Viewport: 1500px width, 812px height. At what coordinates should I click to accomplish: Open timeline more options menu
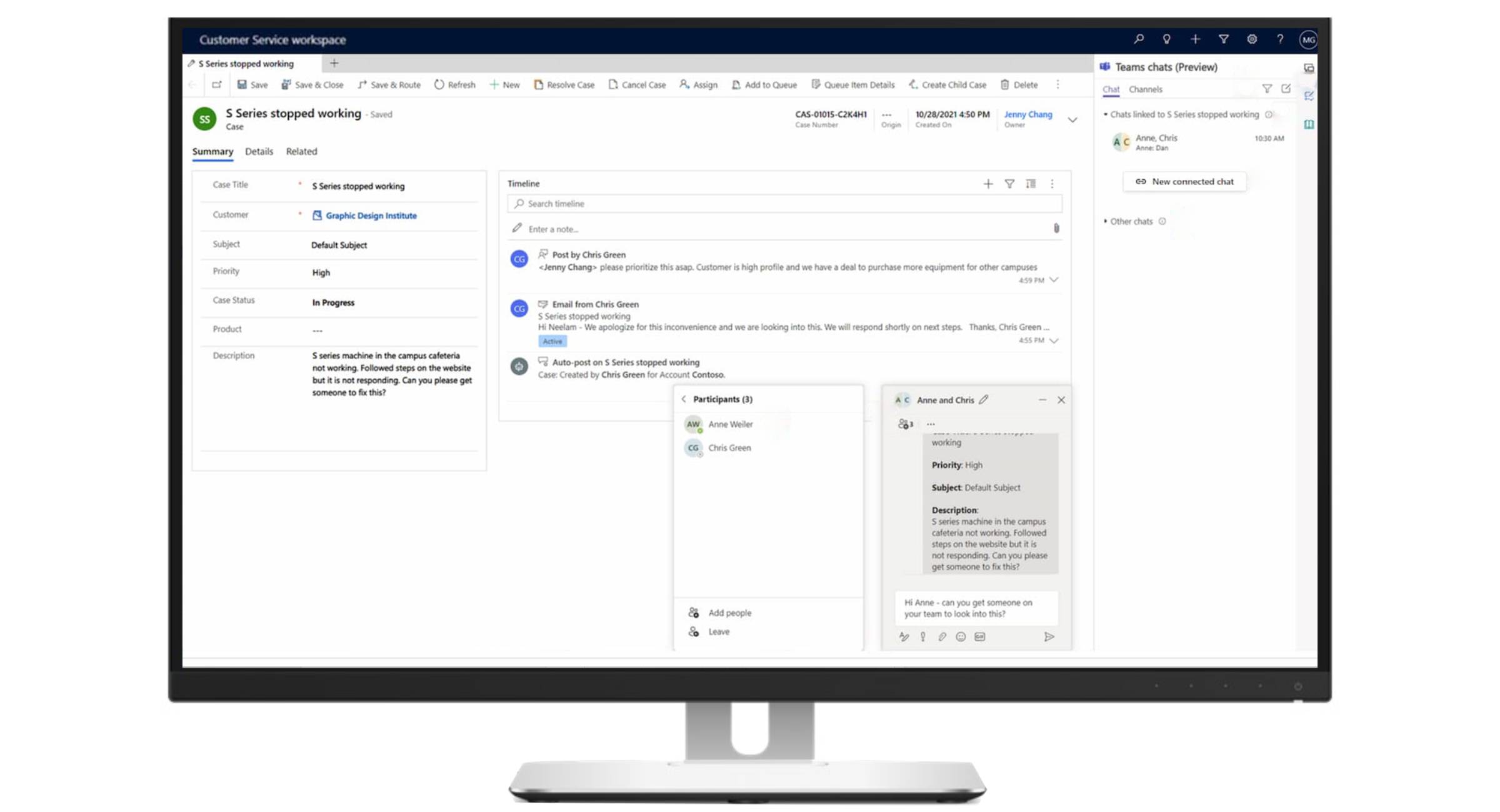click(1052, 184)
